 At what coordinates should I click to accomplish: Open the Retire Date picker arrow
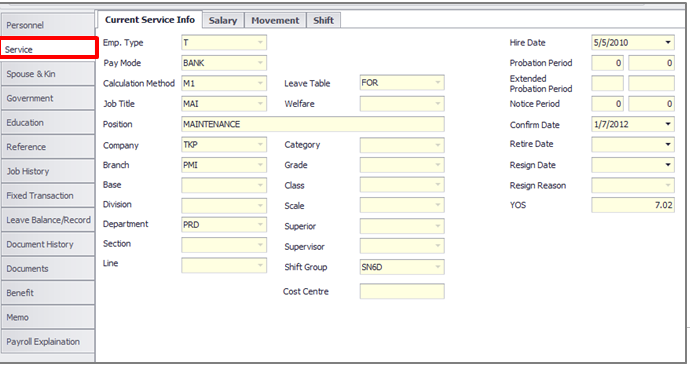668,144
